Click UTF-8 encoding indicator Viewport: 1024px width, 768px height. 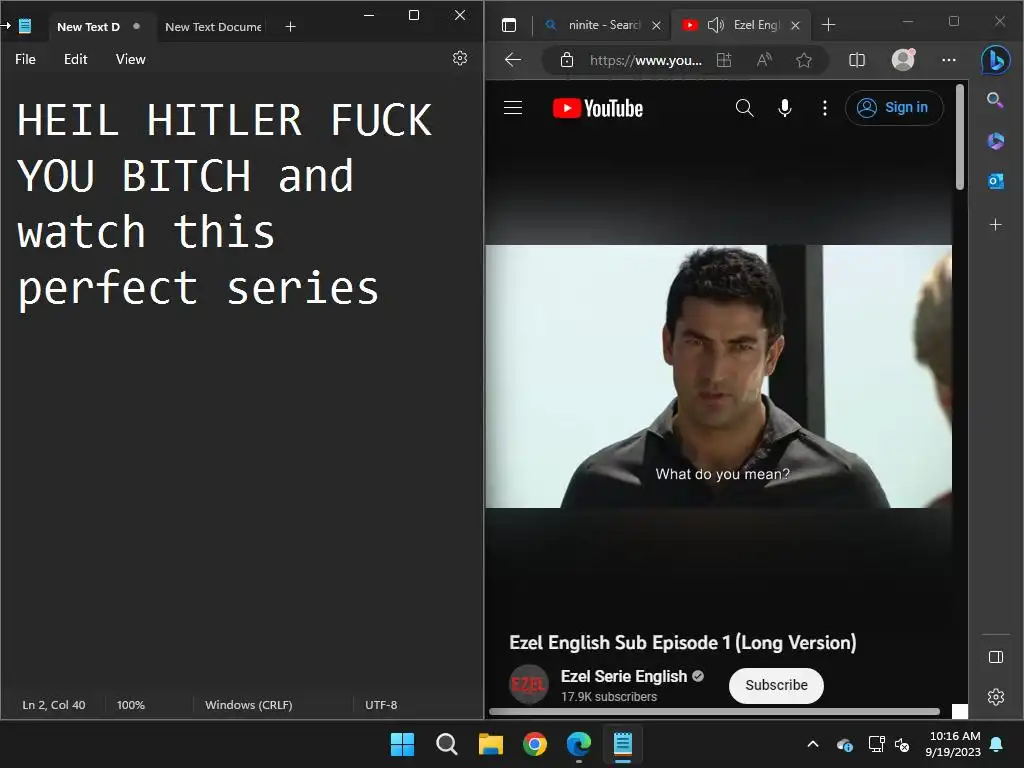381,705
